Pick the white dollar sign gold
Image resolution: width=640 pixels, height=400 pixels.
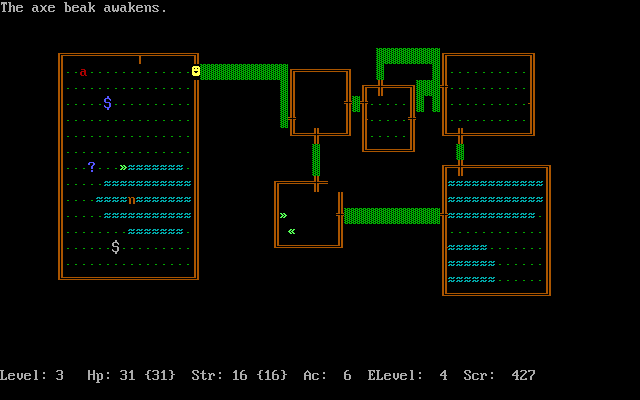115,247
